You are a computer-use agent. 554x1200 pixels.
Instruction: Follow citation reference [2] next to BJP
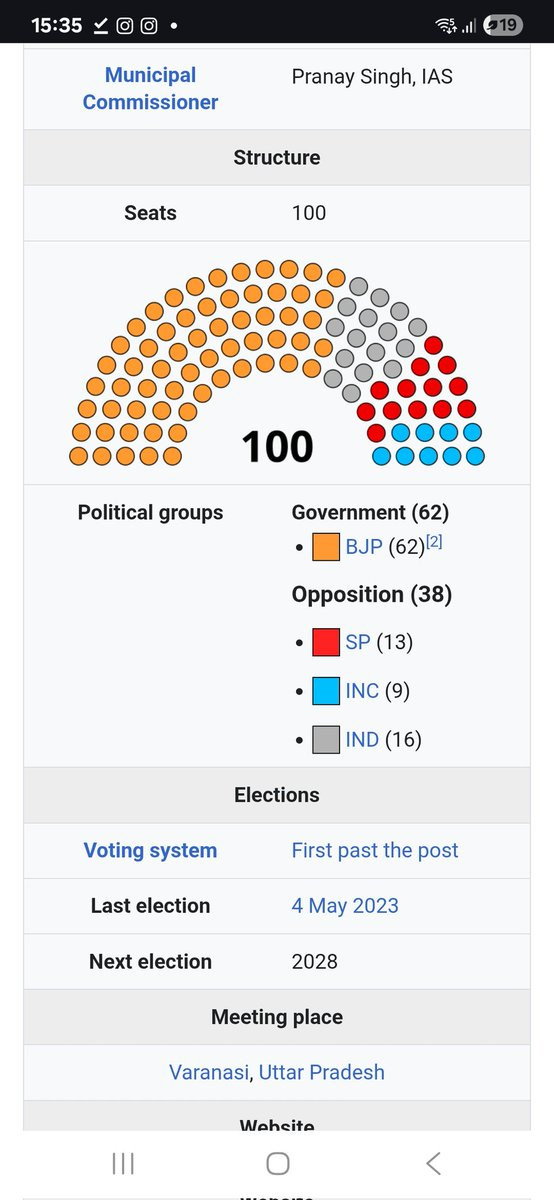point(434,542)
